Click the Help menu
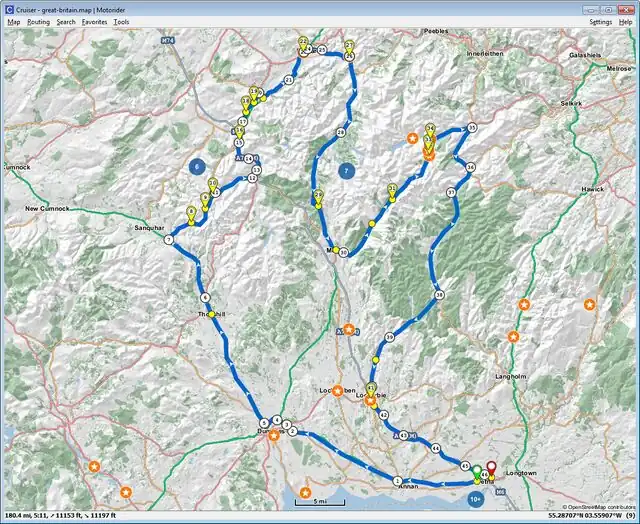Screen dimensions: 640x524 (x=625, y=21)
